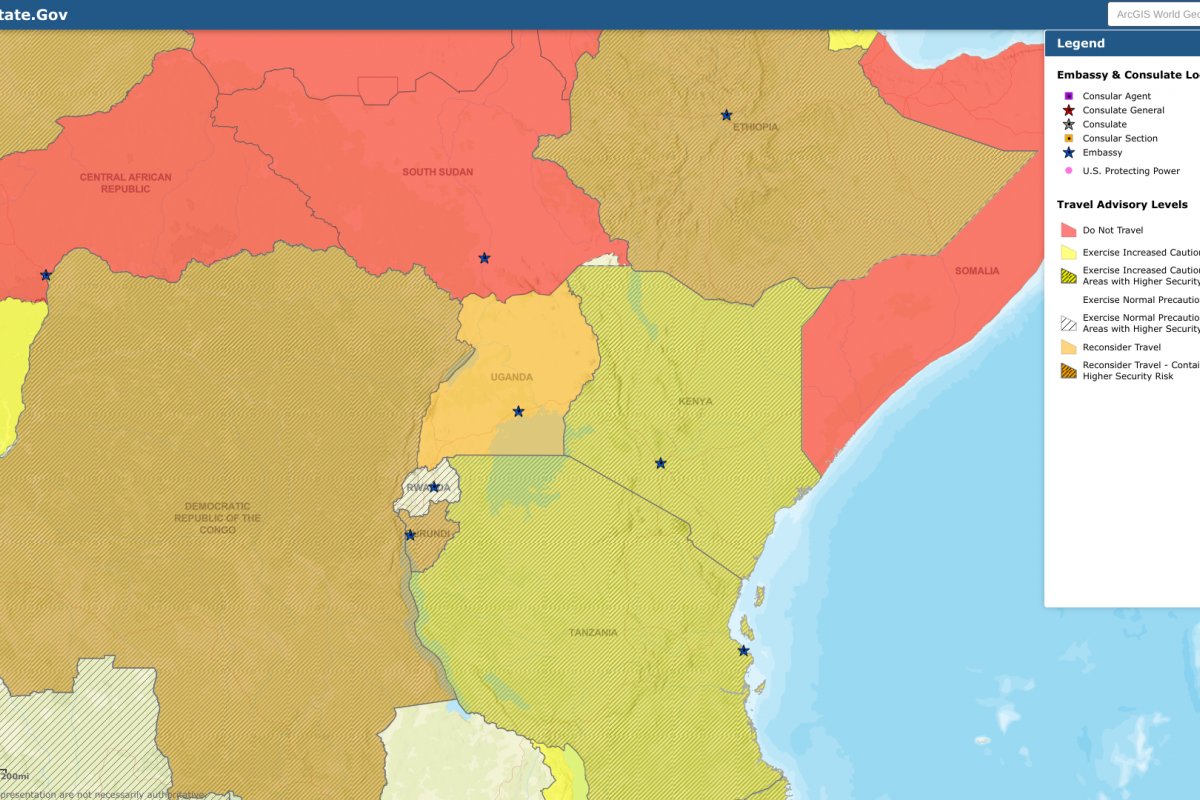
Task: Select the Burundi embassy star marker
Action: coord(410,535)
